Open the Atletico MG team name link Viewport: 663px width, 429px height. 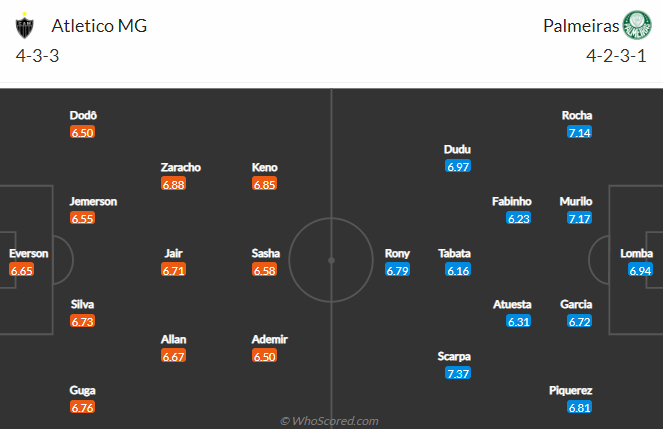(99, 26)
